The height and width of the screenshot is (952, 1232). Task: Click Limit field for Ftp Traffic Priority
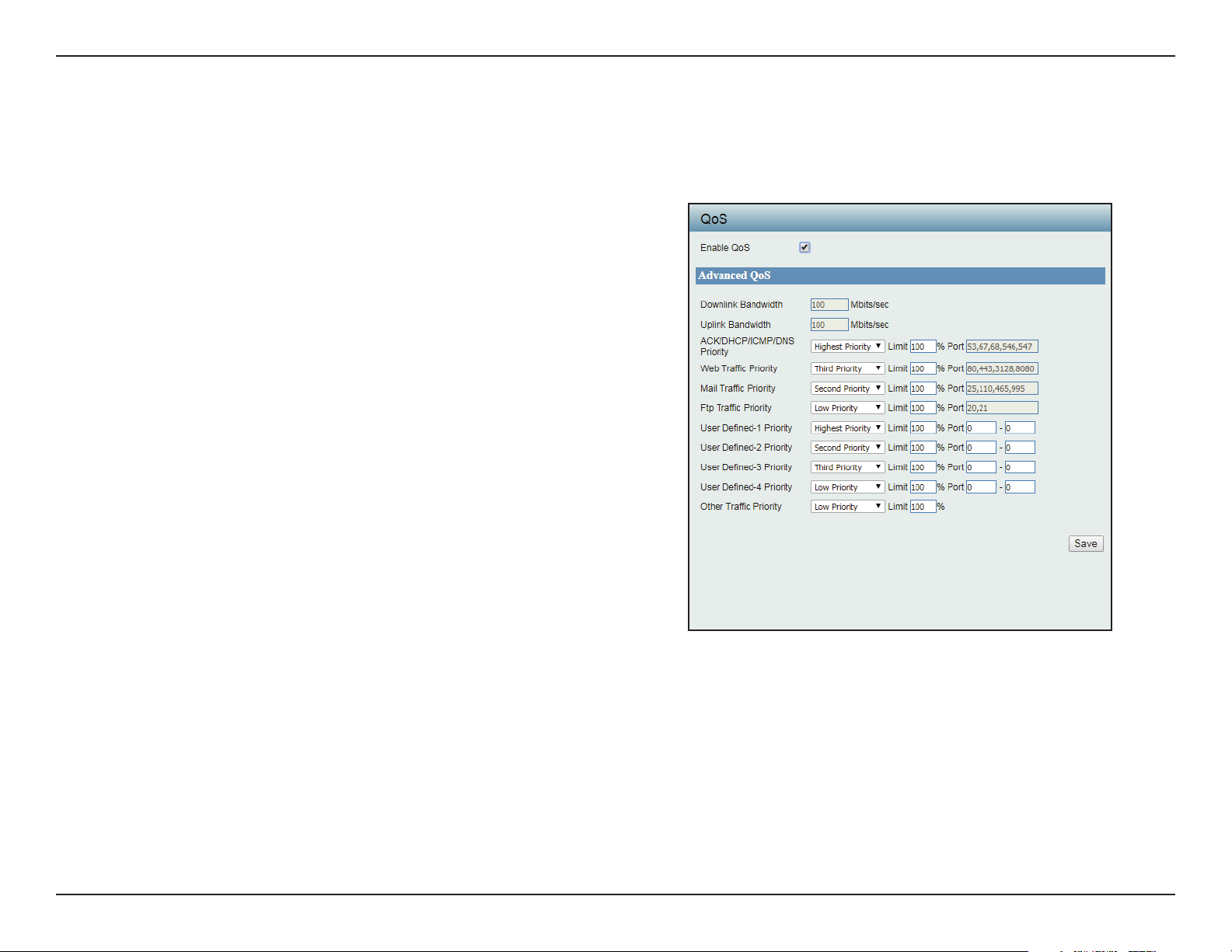pos(923,408)
